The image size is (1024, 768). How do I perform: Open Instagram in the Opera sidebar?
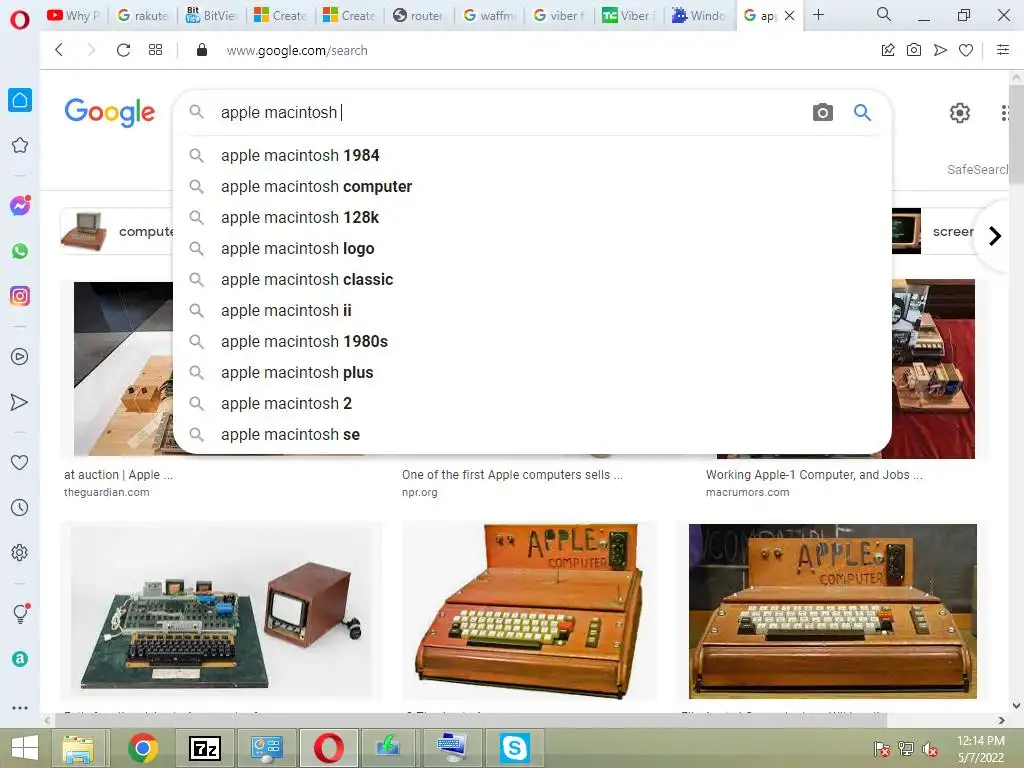[20, 296]
